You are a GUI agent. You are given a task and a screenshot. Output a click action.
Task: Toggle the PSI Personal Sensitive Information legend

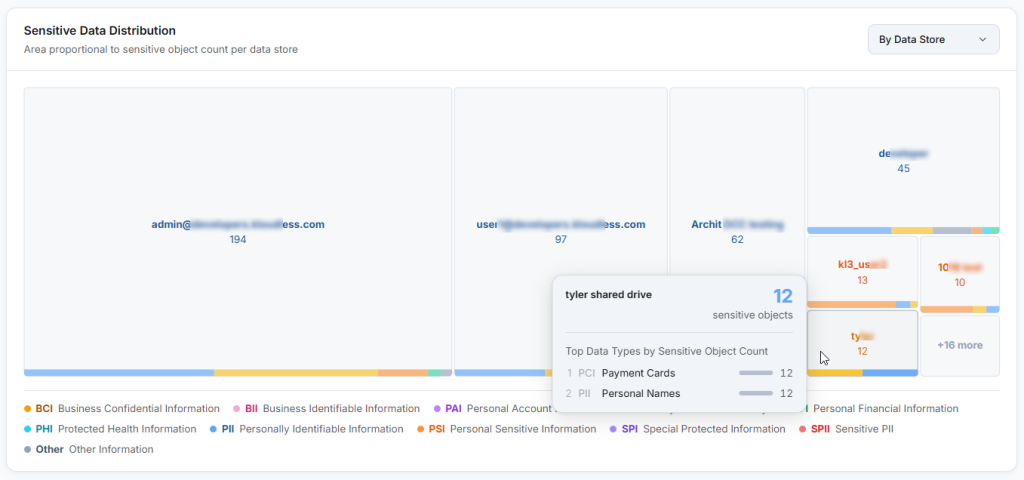click(x=506, y=429)
